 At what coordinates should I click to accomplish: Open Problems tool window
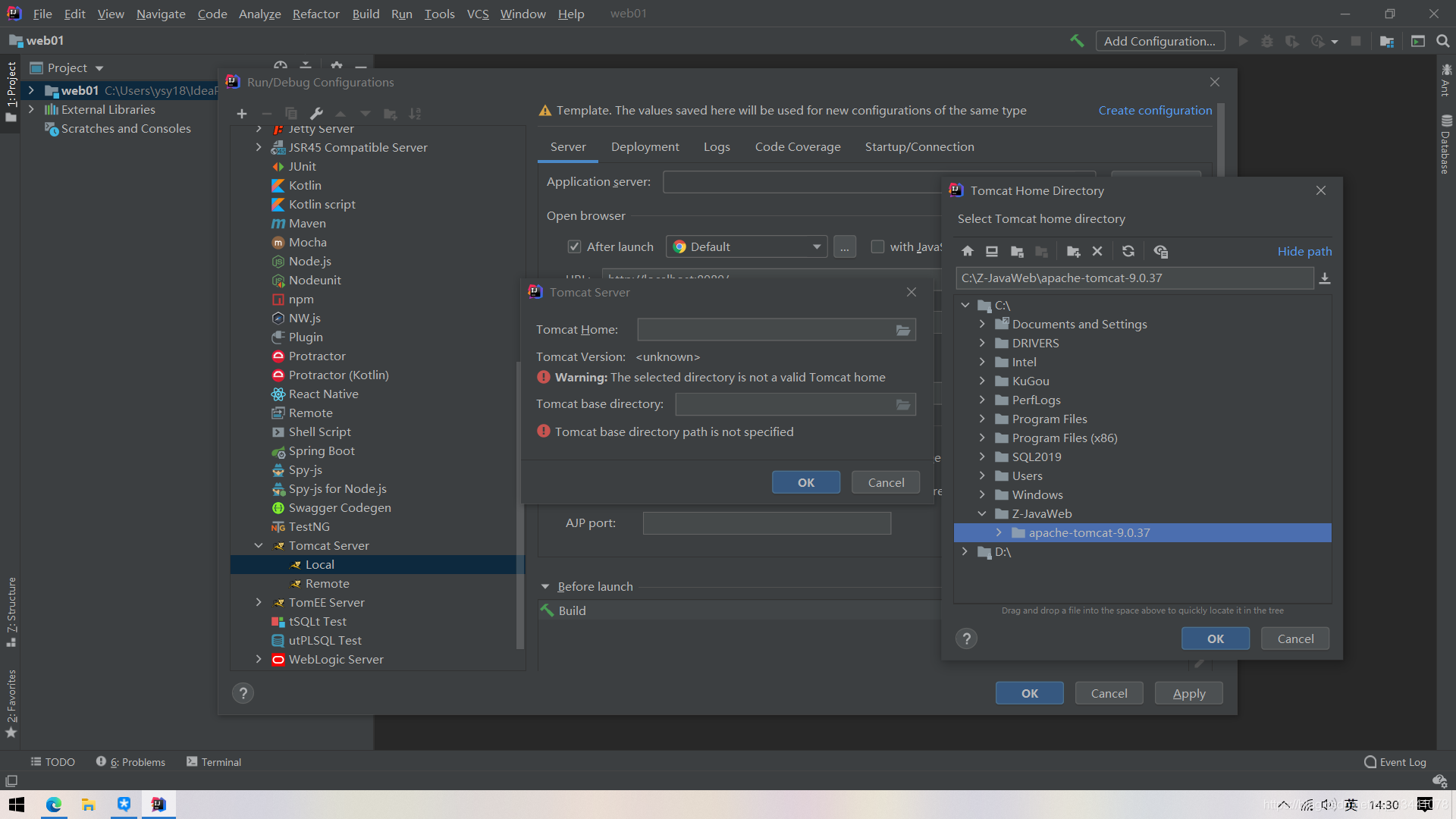click(130, 762)
